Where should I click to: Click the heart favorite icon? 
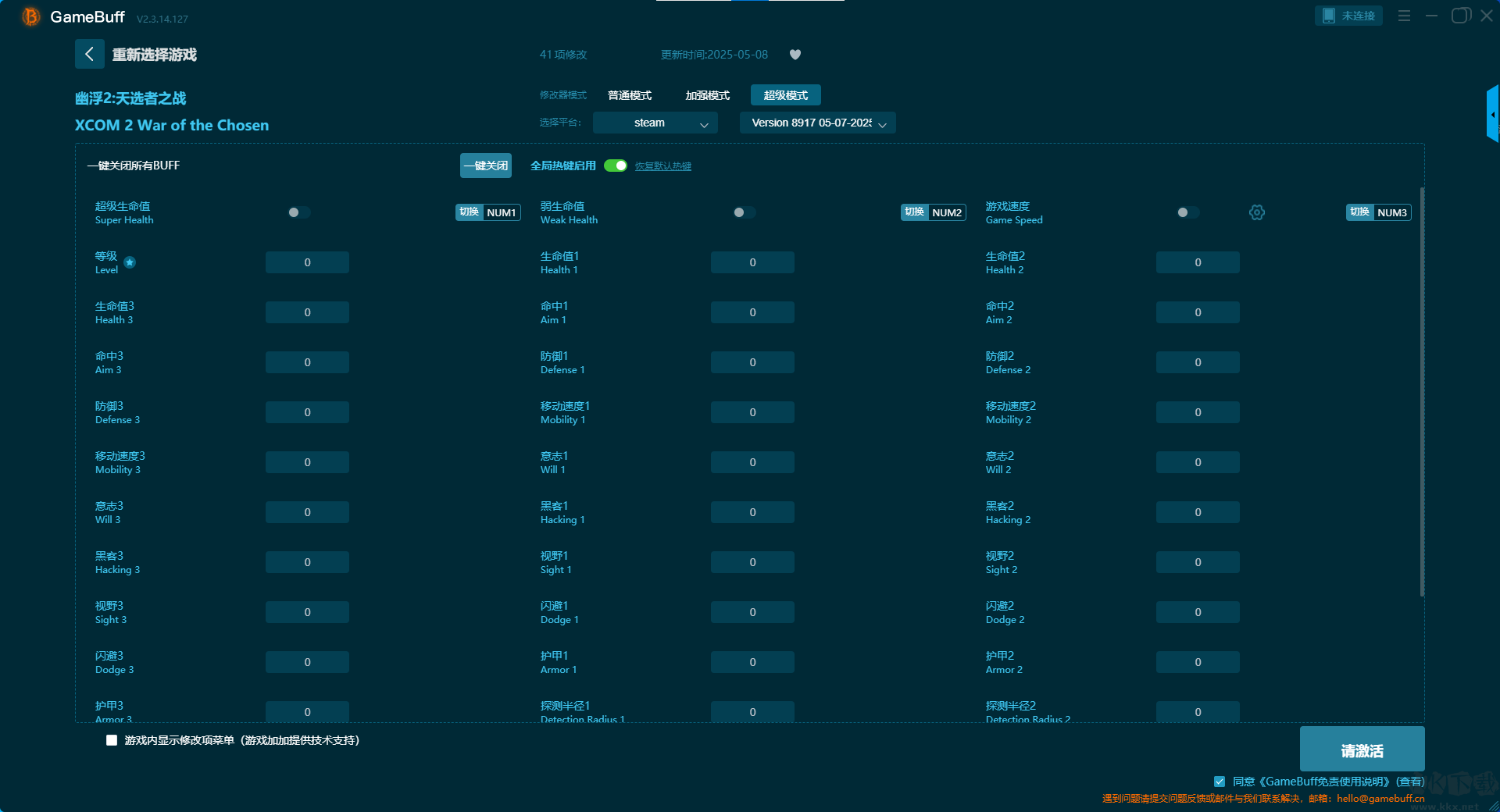pyautogui.click(x=795, y=55)
